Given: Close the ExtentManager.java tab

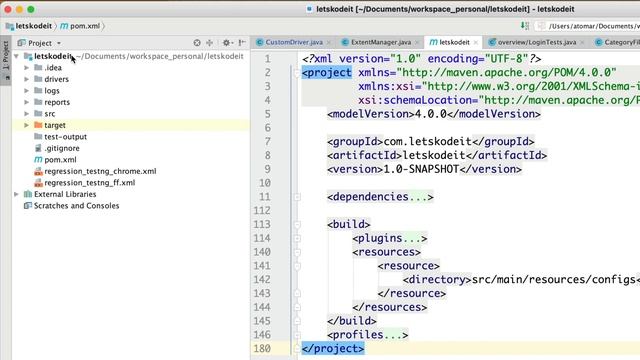Looking at the screenshot, I should click(417, 42).
